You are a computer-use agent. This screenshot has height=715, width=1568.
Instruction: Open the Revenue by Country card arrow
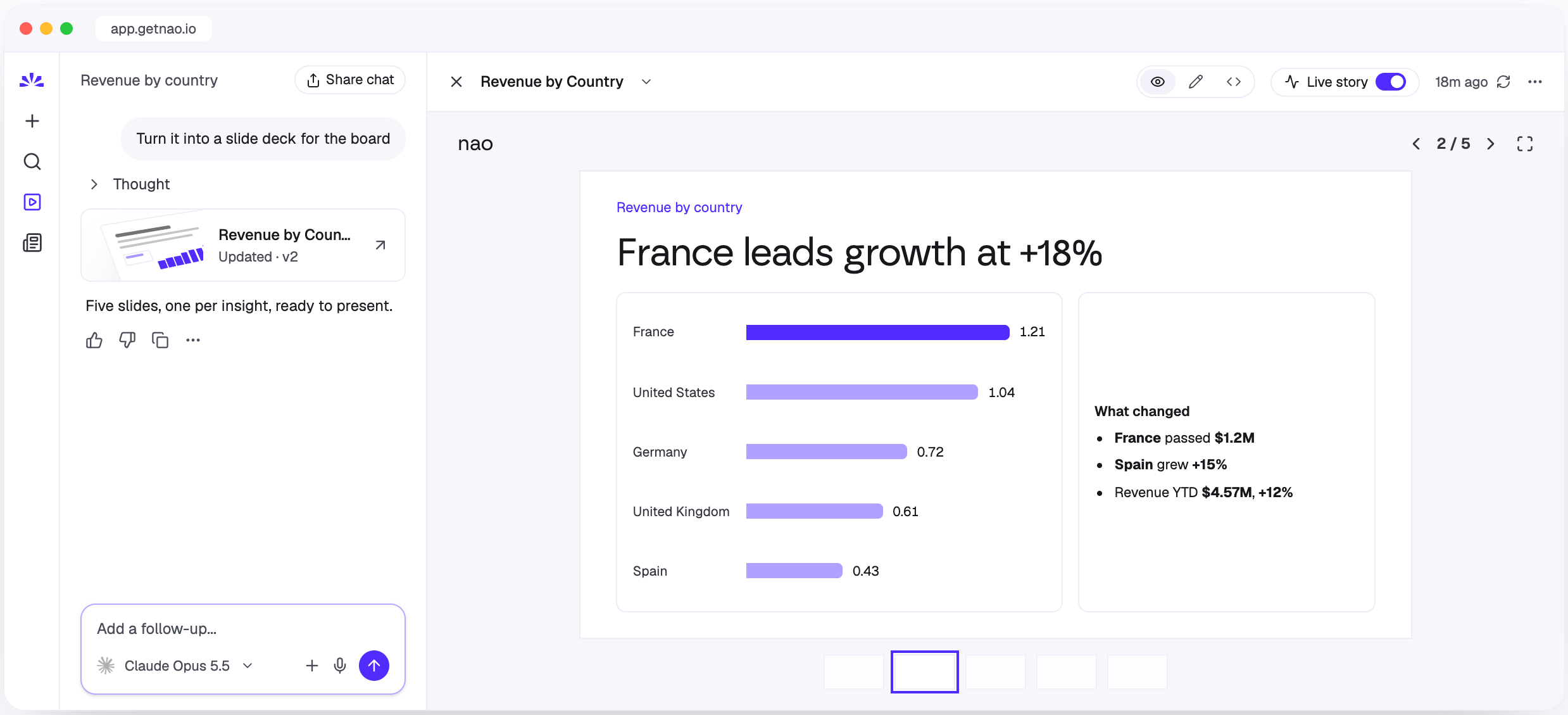(380, 245)
